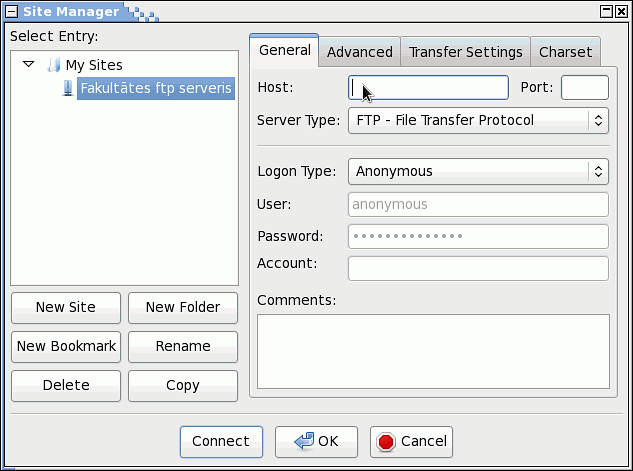
Task: Select the Fakultātes ftp serveris entry
Action: (x=156, y=88)
